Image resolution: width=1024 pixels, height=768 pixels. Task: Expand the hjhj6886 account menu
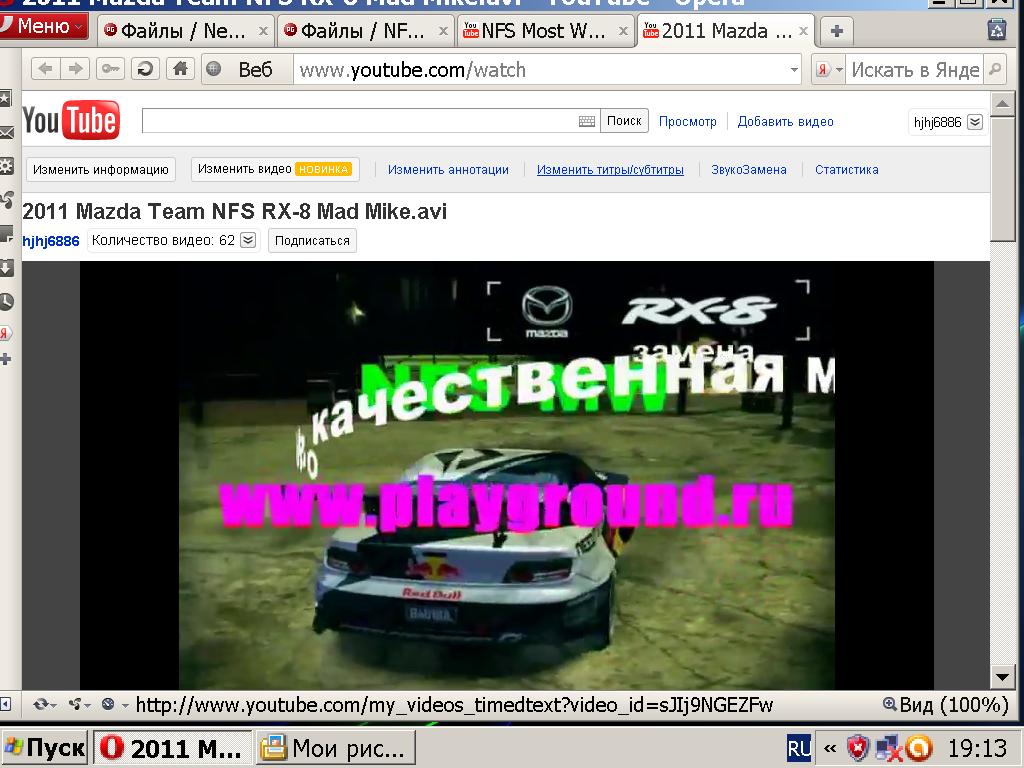(x=975, y=122)
